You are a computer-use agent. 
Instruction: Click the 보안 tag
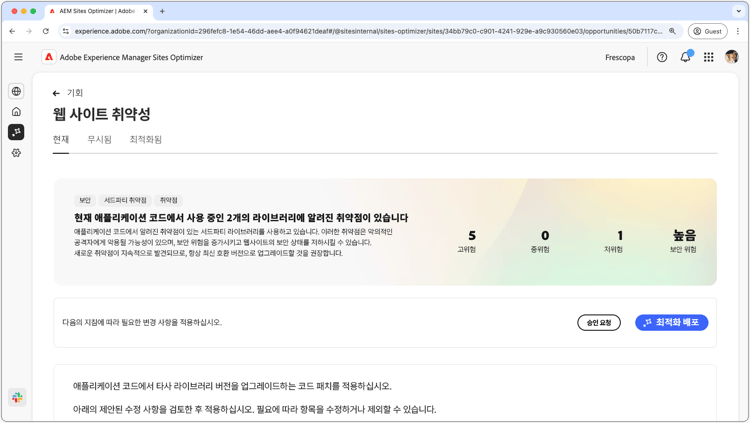click(85, 200)
